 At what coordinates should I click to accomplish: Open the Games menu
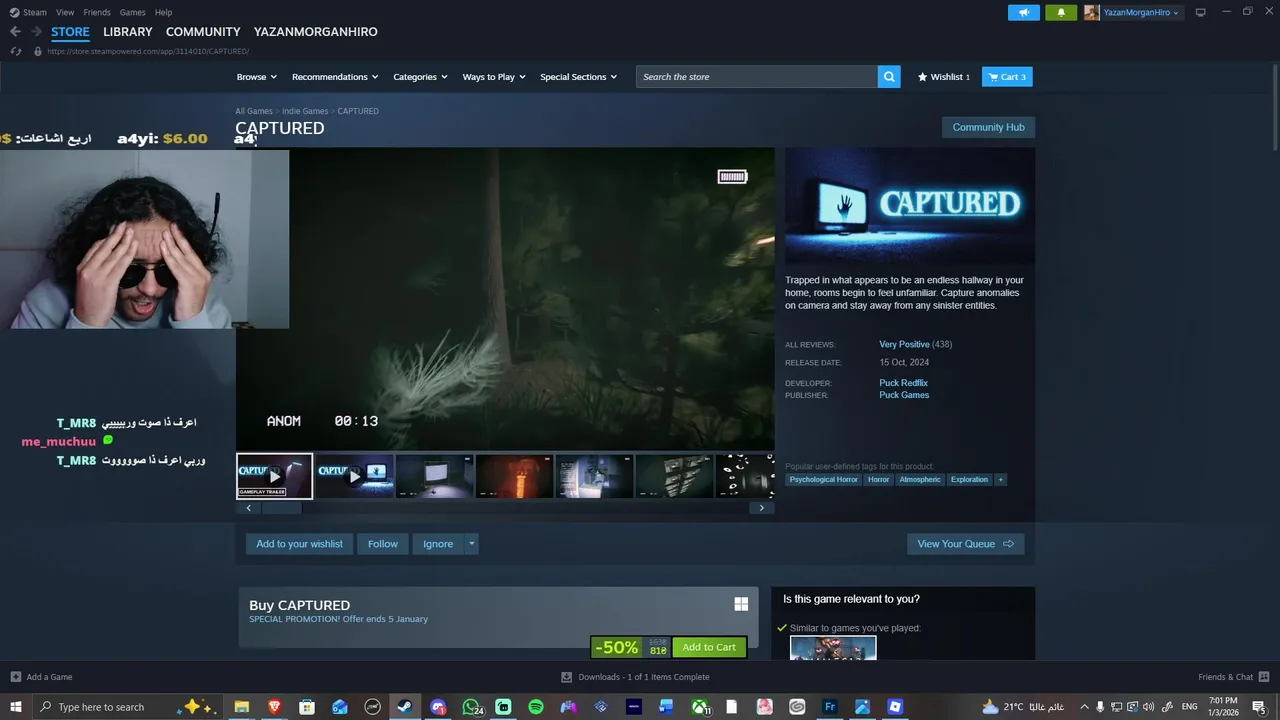click(132, 12)
